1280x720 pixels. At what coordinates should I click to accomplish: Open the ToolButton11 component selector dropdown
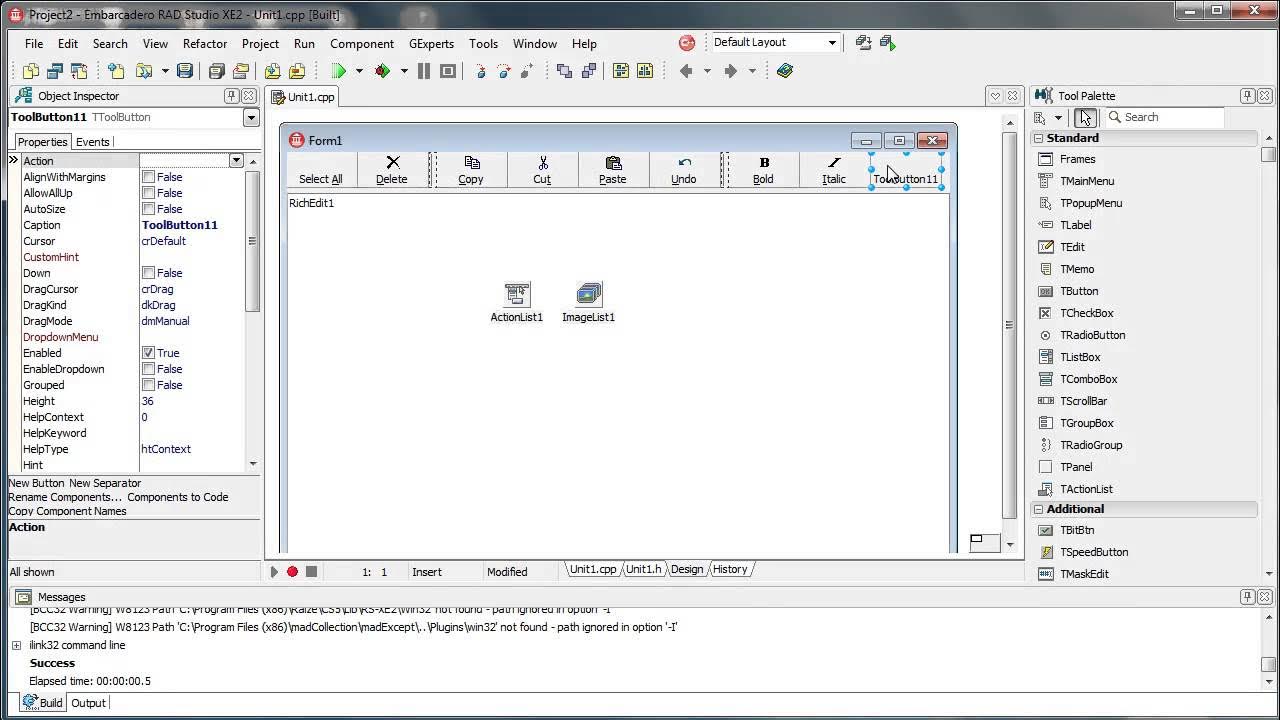click(x=251, y=117)
